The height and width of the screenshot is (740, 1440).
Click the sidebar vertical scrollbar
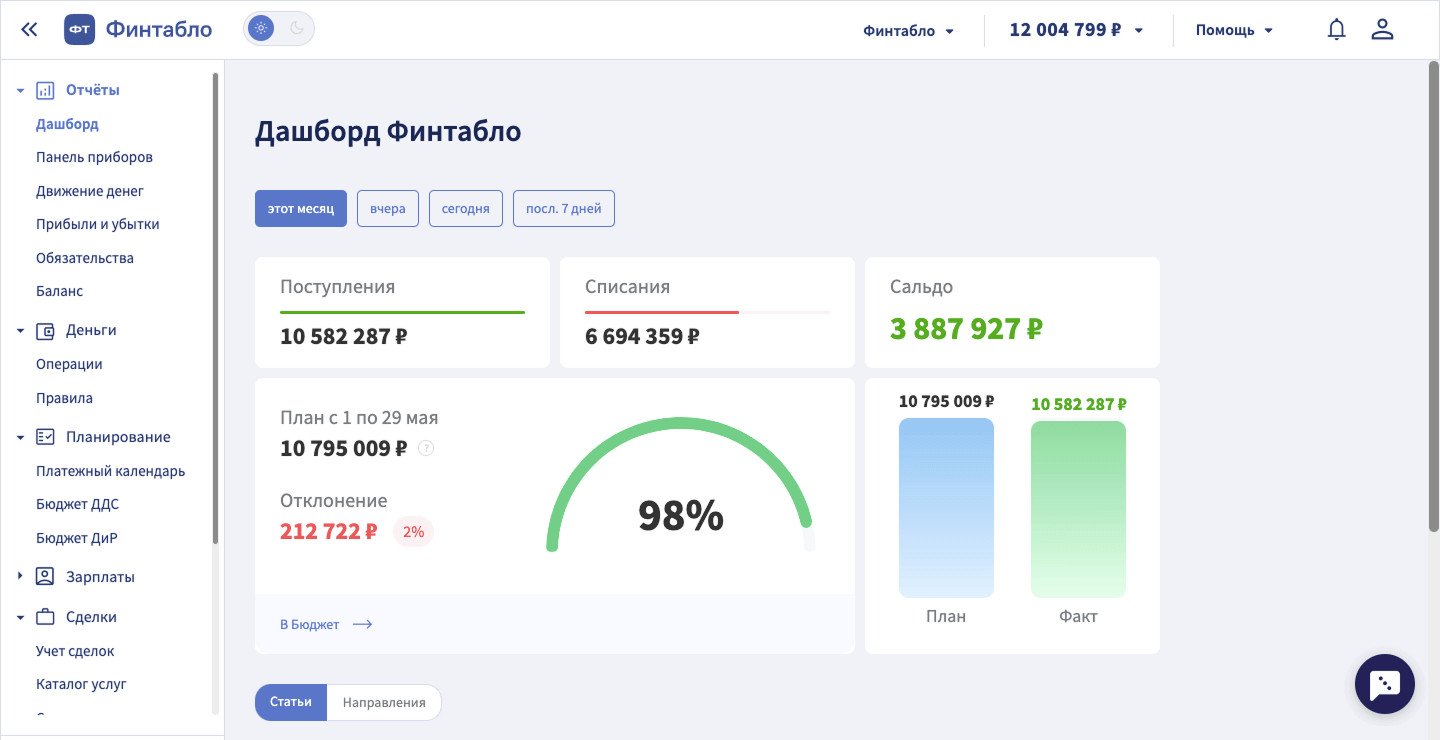(x=215, y=308)
